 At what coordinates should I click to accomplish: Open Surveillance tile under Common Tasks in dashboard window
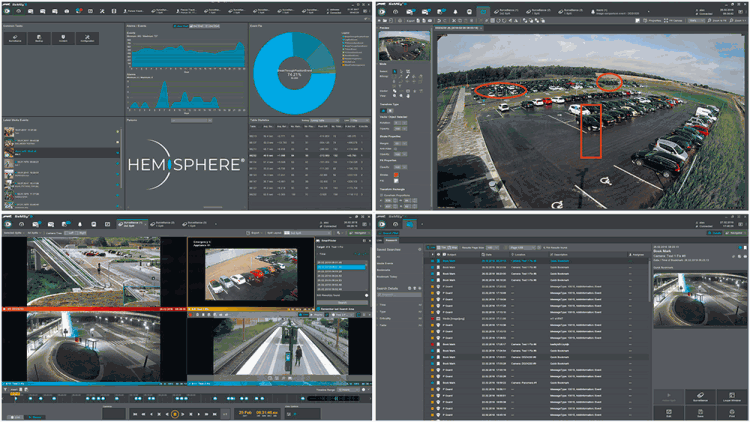15,38
